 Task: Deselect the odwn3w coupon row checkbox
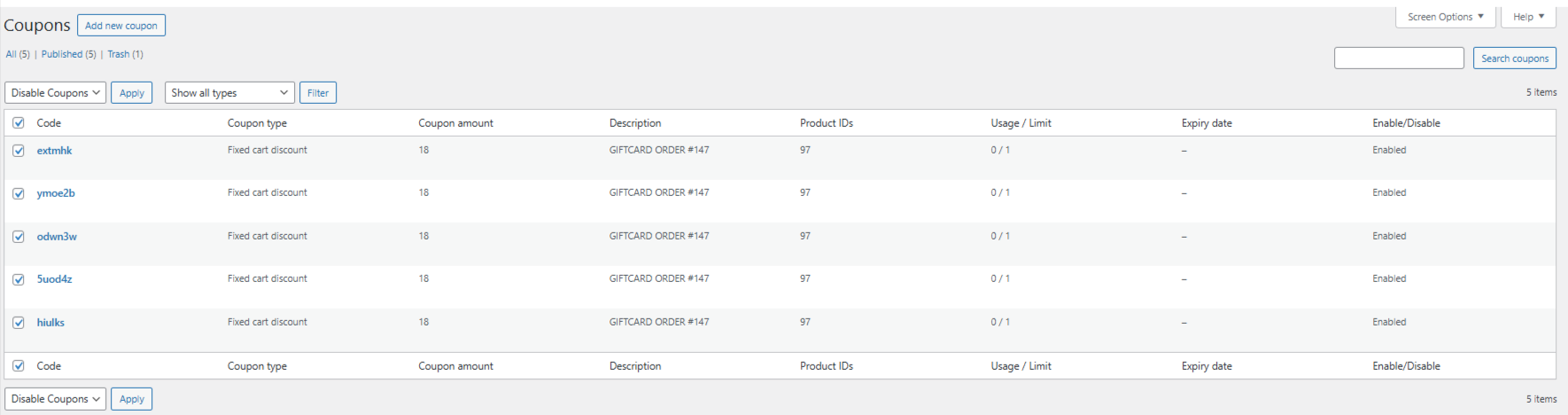click(19, 237)
